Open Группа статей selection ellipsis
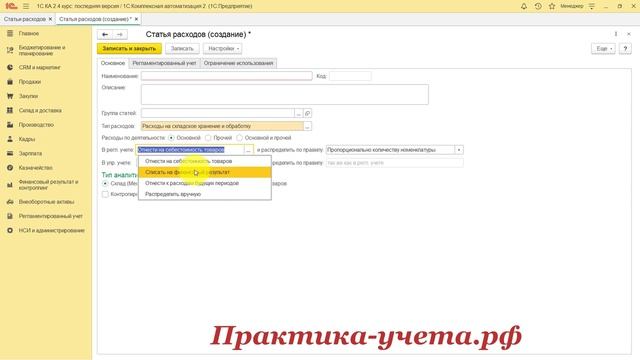 coord(298,113)
